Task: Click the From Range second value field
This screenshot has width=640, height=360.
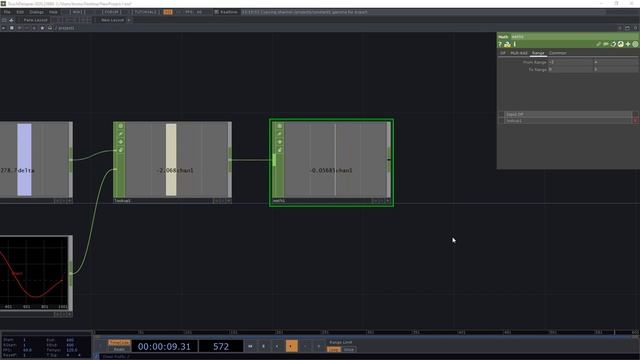Action: [615, 62]
